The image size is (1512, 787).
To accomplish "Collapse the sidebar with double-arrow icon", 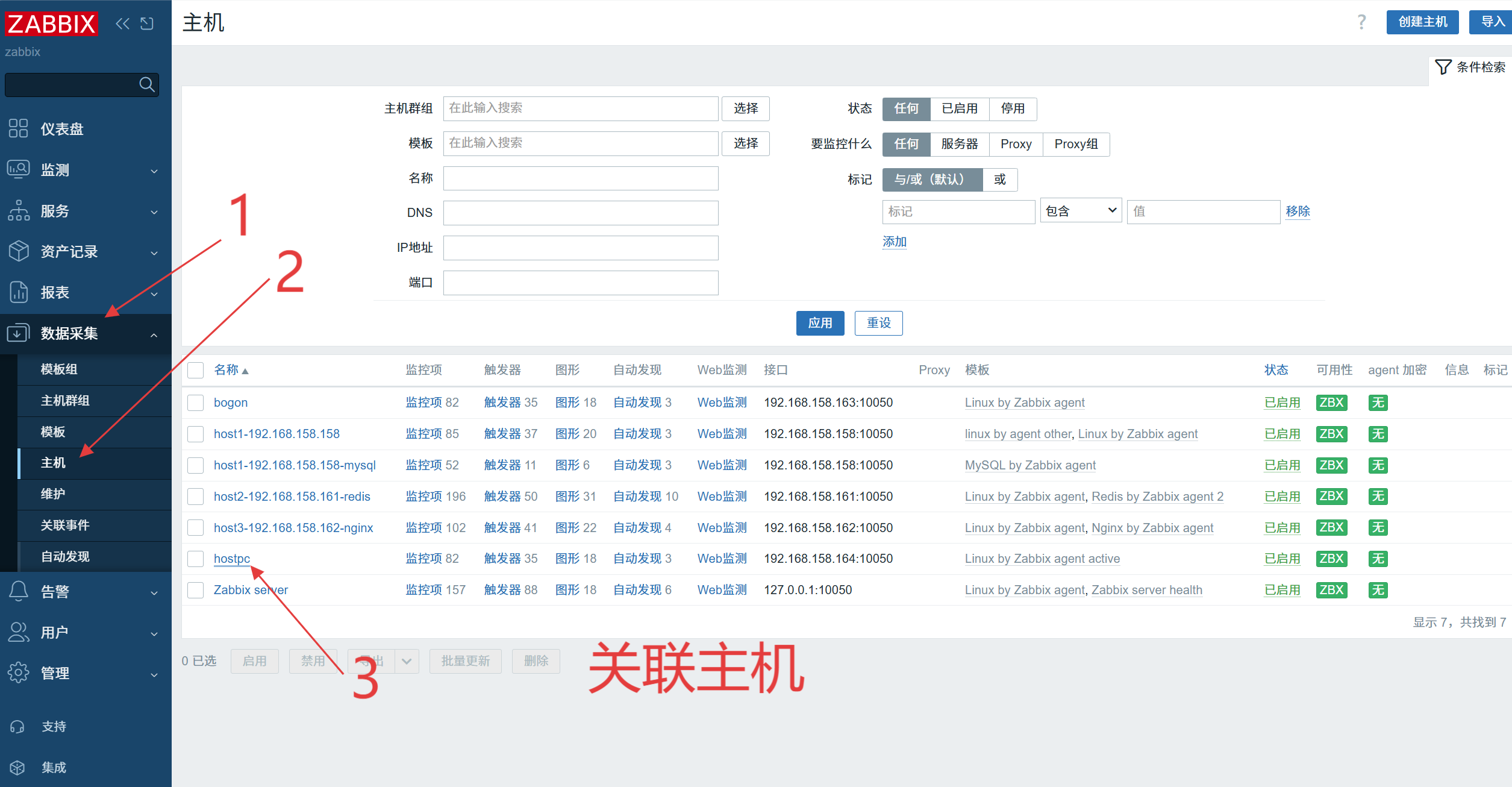I will click(x=122, y=24).
